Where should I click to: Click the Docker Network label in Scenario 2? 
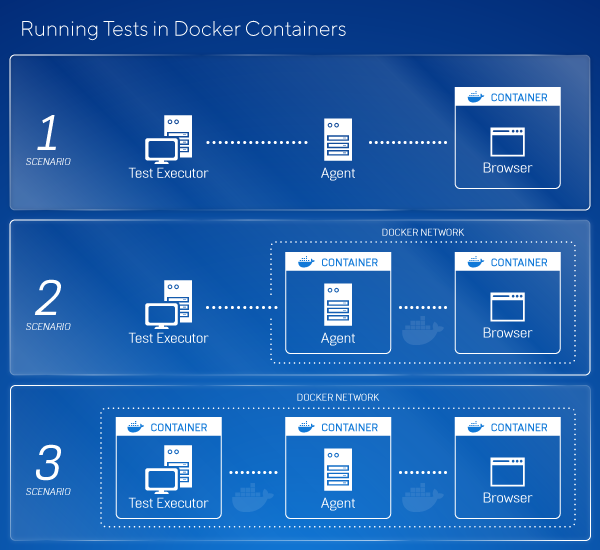pos(423,232)
